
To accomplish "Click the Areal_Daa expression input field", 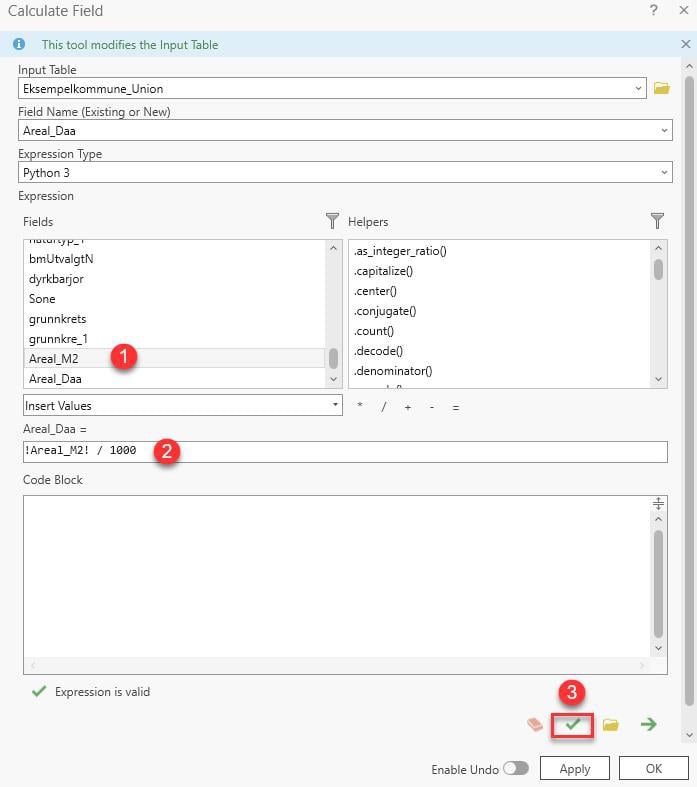I will pos(400,451).
